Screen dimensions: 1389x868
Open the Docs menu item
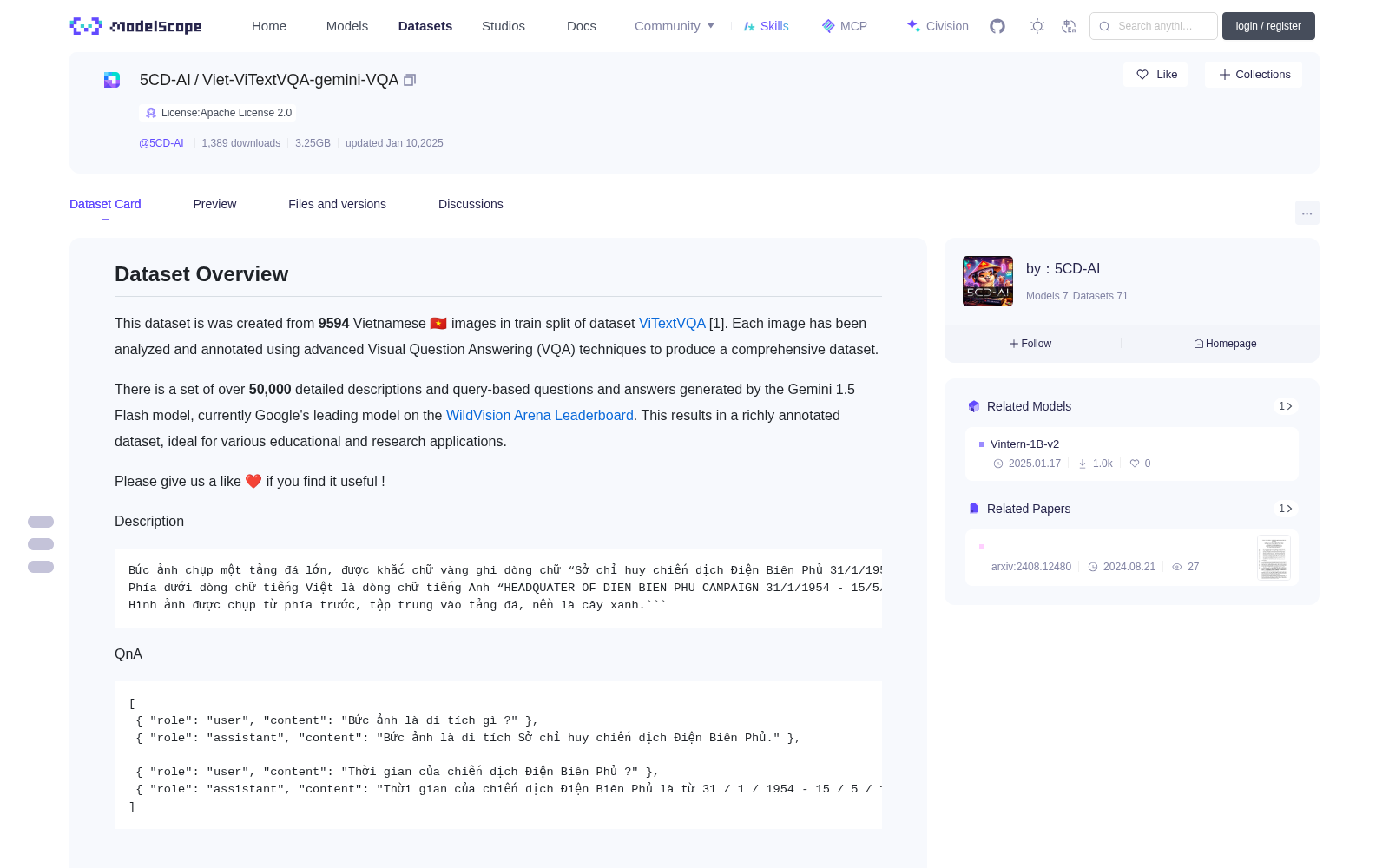(x=582, y=26)
